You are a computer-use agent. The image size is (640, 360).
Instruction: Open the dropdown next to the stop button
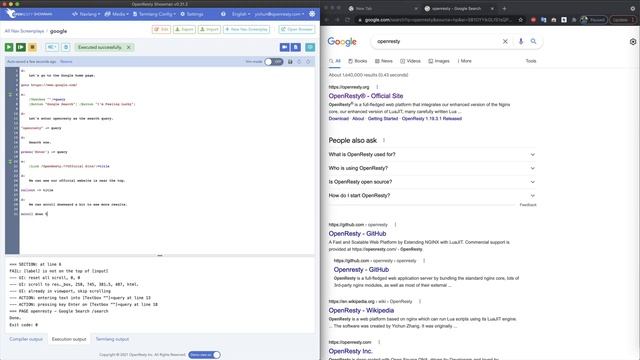[52, 47]
